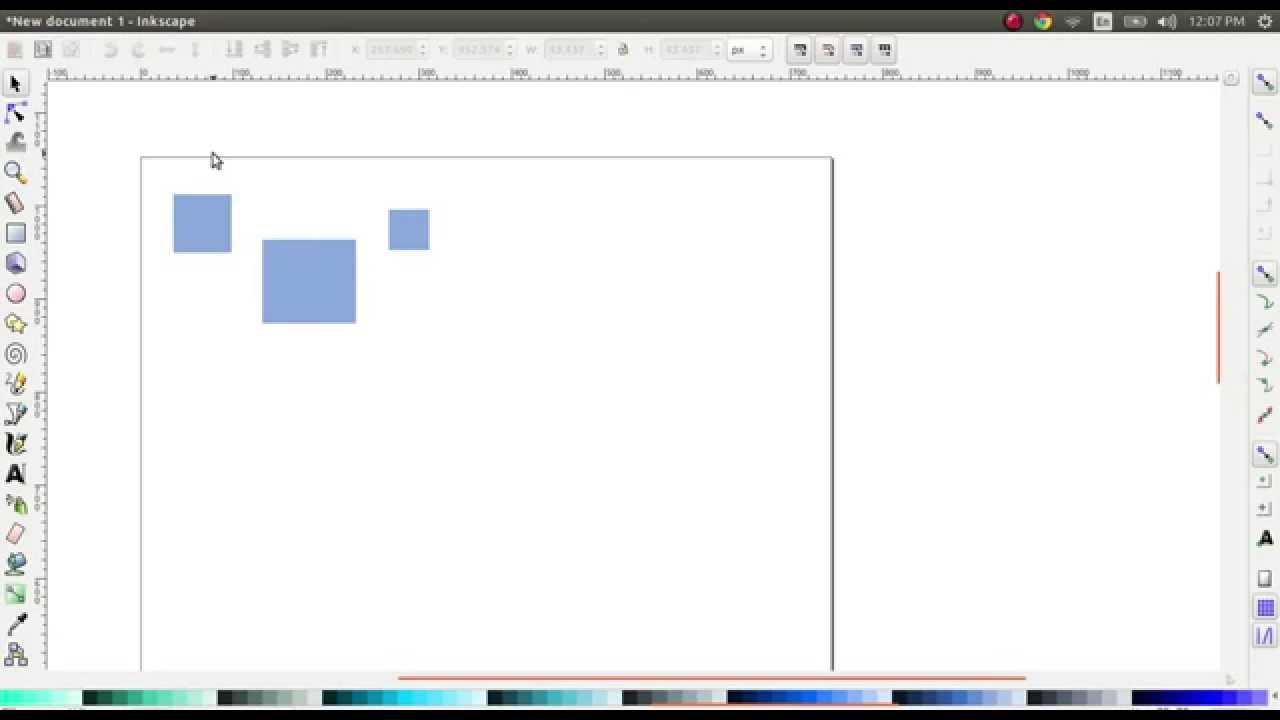Toggle snap to cusp nodes

tap(1265, 358)
